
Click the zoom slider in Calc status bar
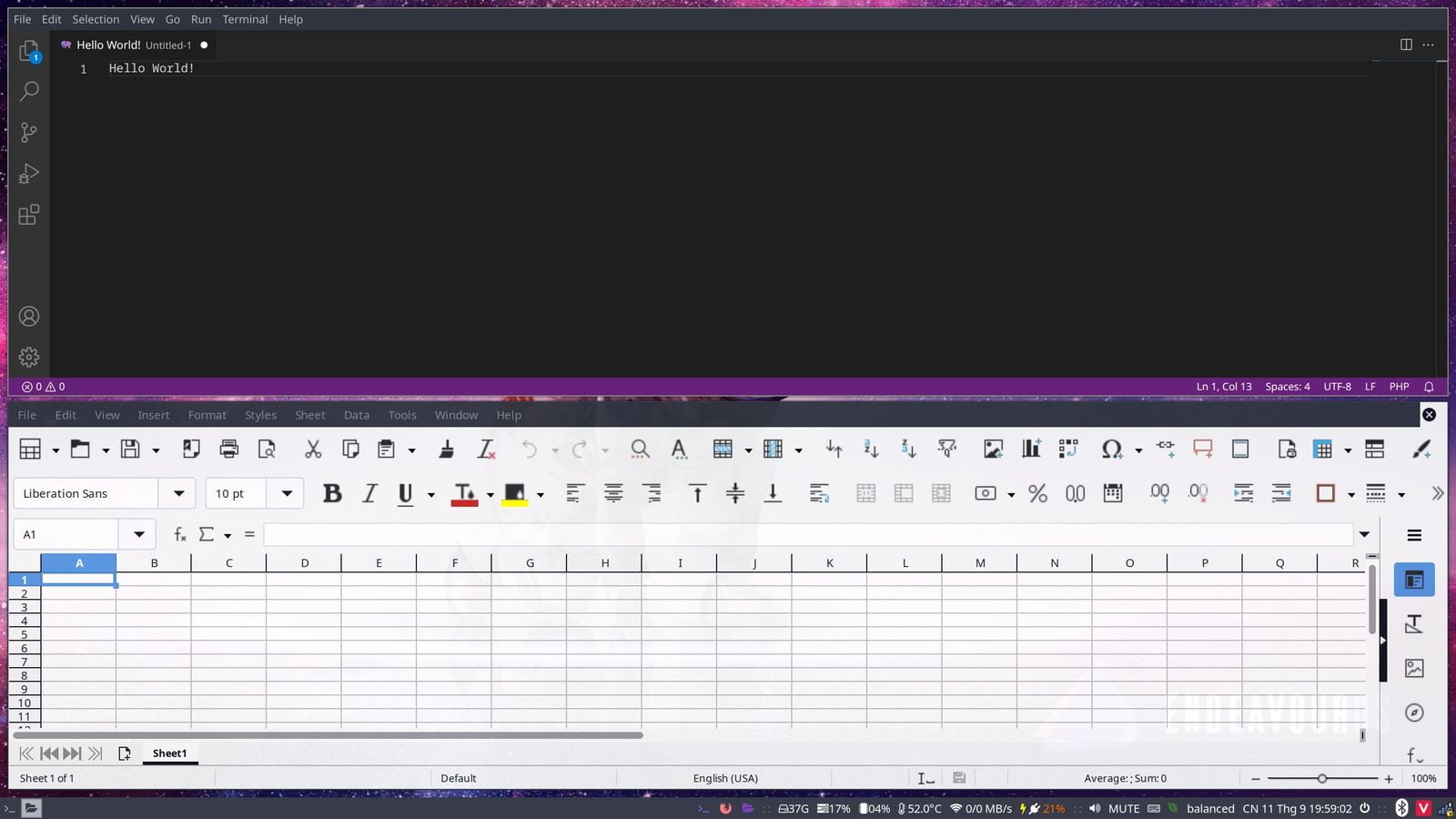click(1322, 778)
